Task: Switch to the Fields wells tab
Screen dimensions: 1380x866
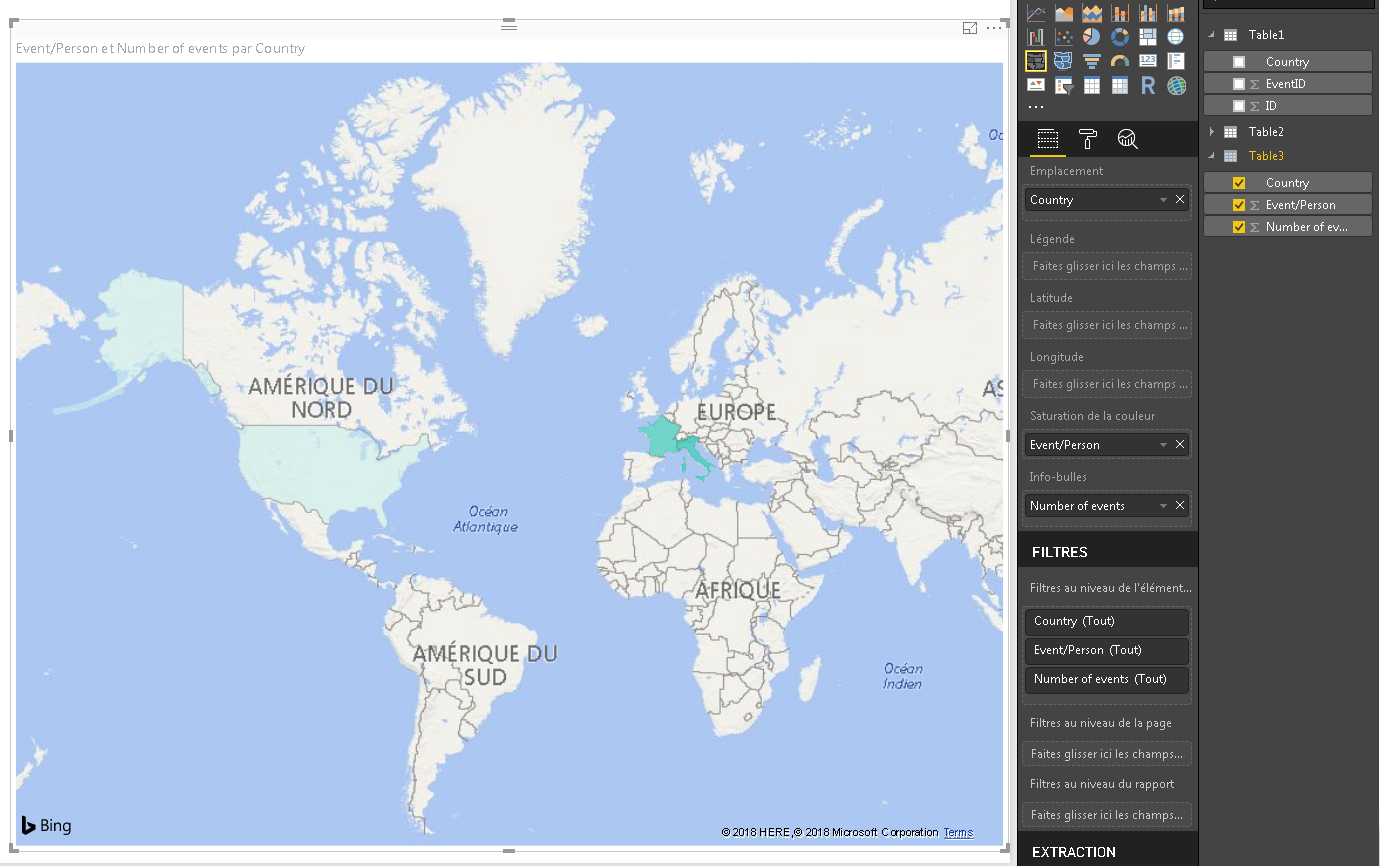Action: [1047, 139]
